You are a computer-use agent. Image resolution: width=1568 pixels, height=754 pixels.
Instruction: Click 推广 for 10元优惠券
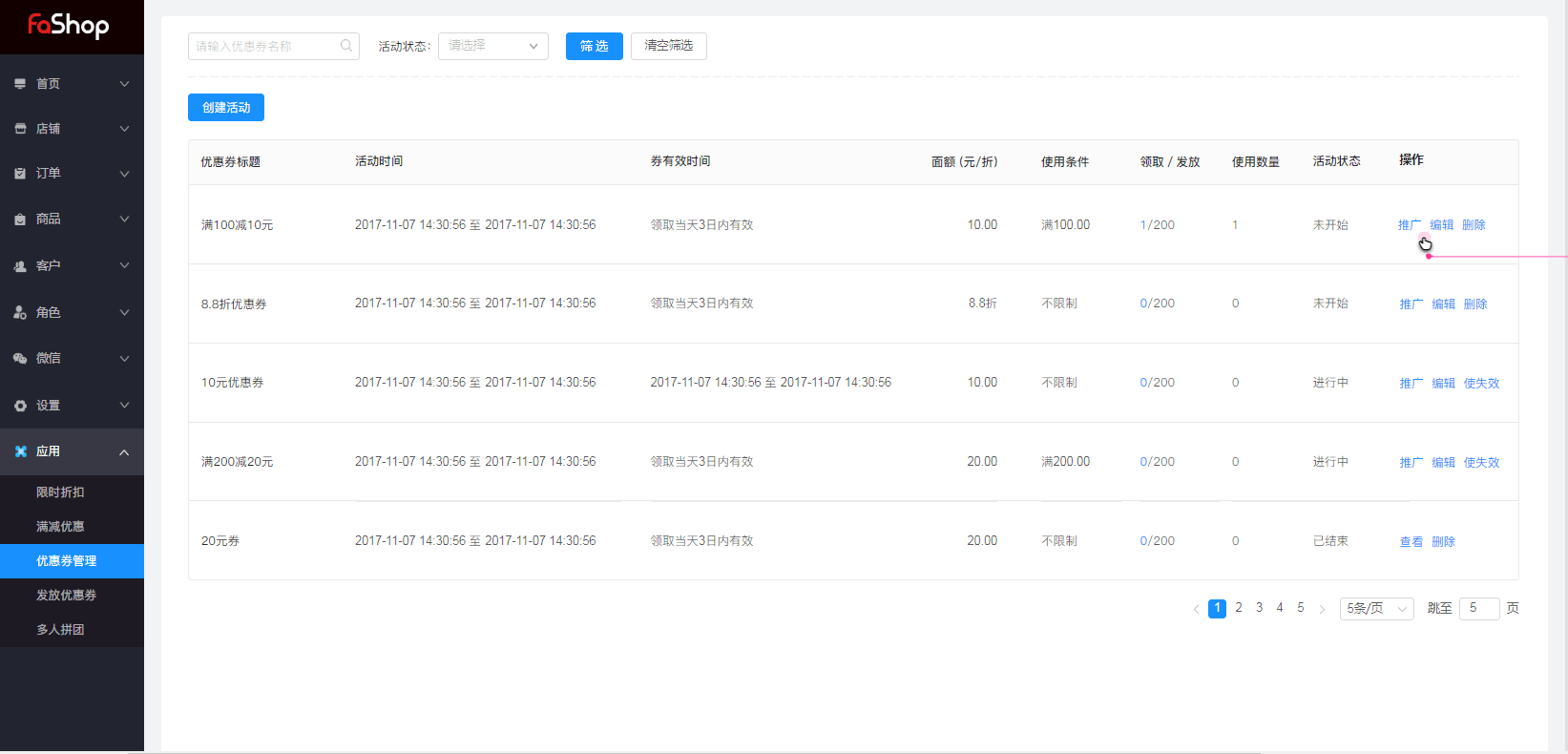[1411, 384]
